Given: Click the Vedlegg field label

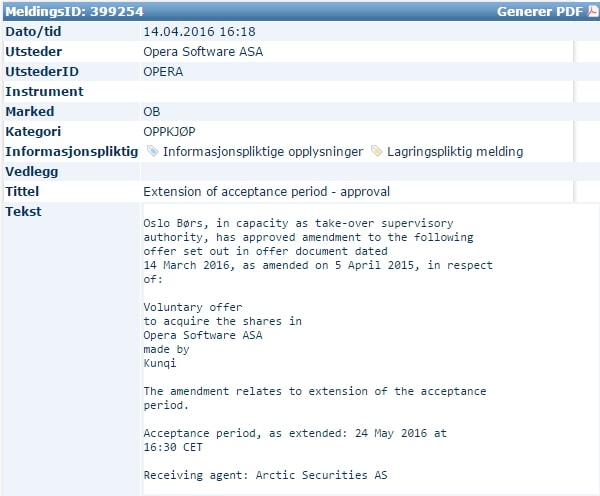Looking at the screenshot, I should click(32, 171).
